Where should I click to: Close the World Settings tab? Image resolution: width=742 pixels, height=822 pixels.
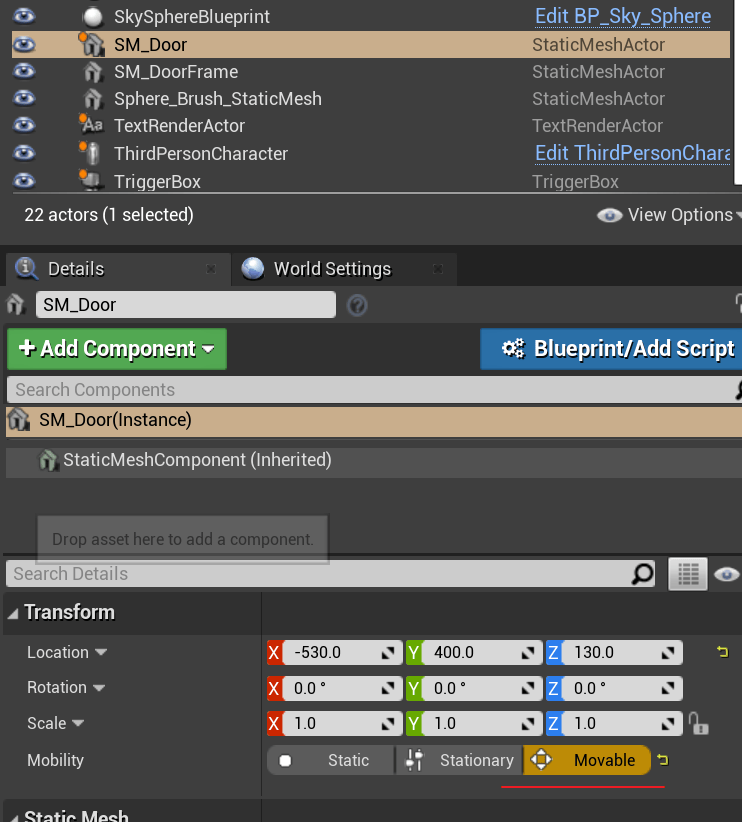(x=437, y=269)
